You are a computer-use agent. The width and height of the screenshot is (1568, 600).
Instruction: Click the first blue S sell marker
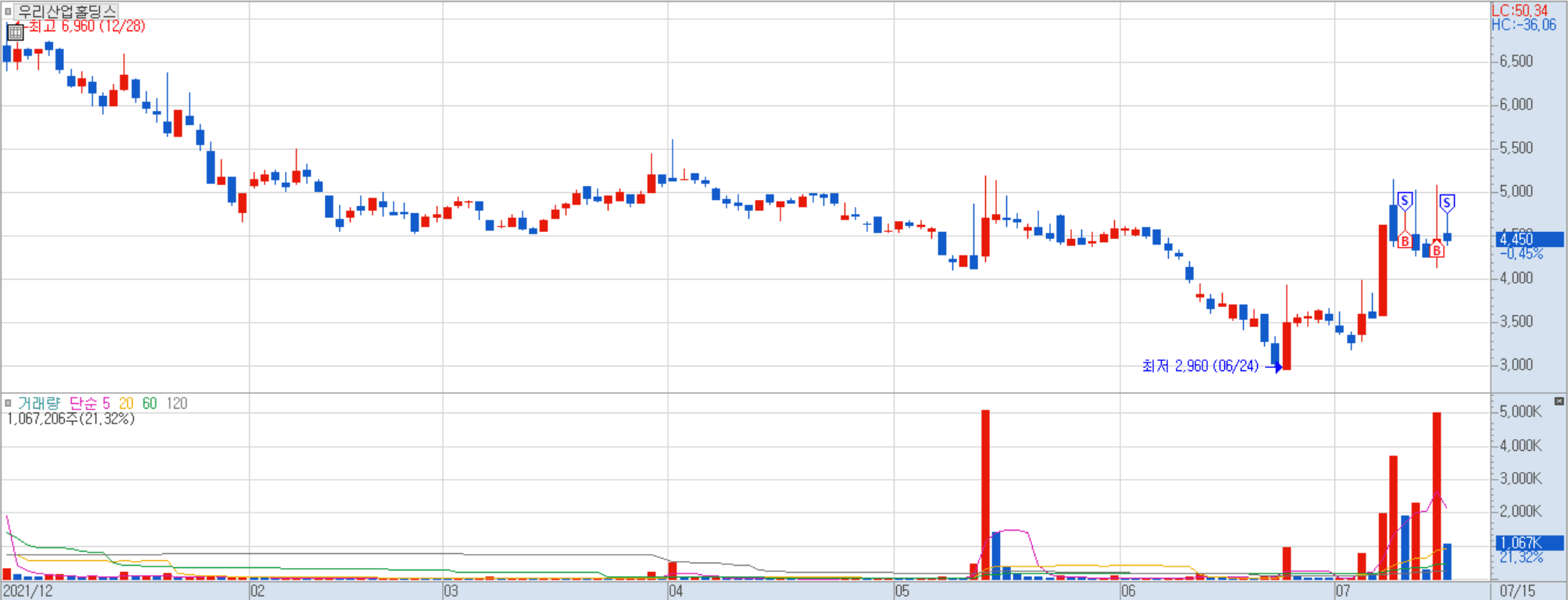(1405, 201)
